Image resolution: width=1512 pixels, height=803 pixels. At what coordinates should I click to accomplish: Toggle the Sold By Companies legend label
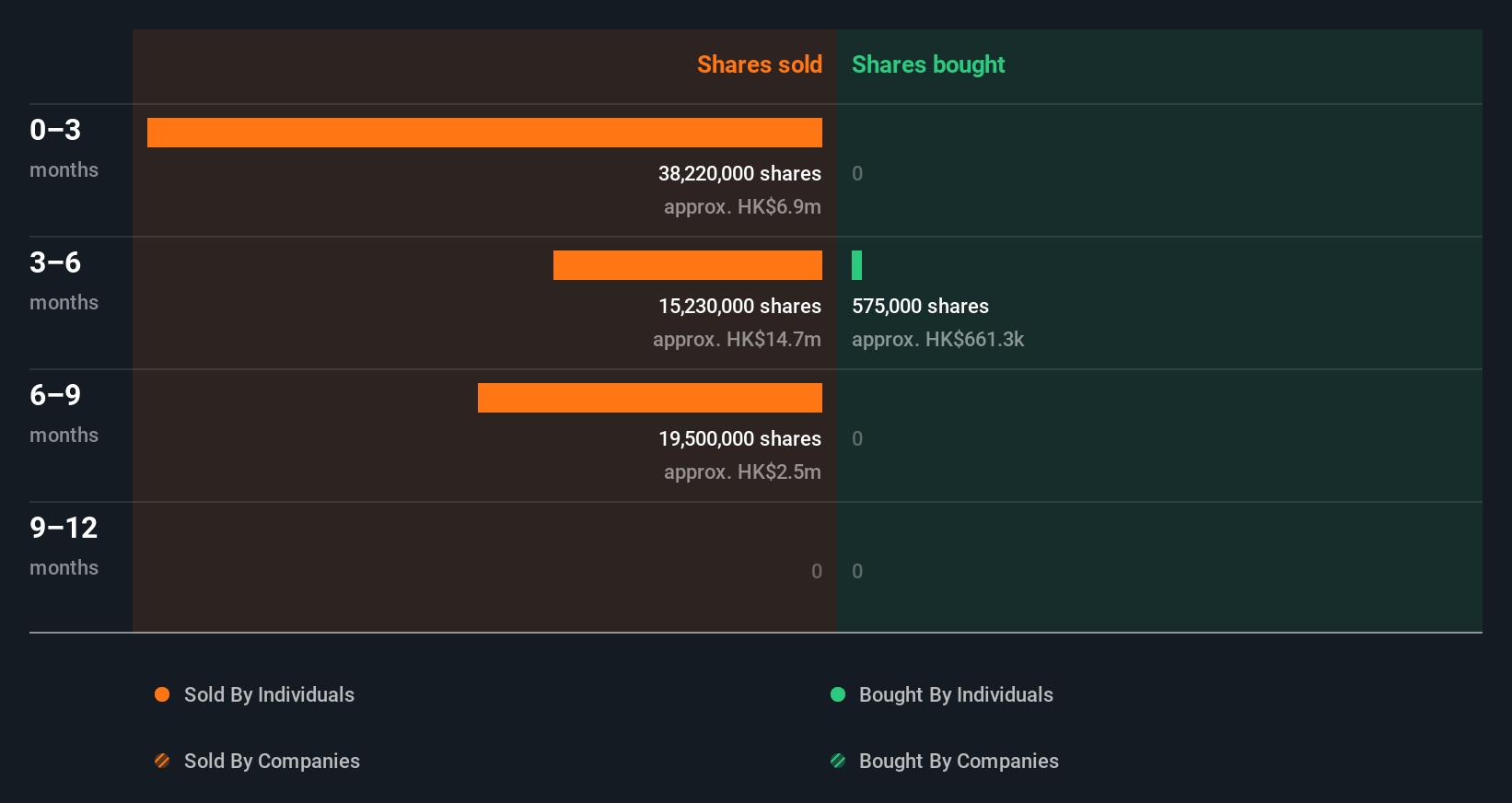[x=272, y=761]
